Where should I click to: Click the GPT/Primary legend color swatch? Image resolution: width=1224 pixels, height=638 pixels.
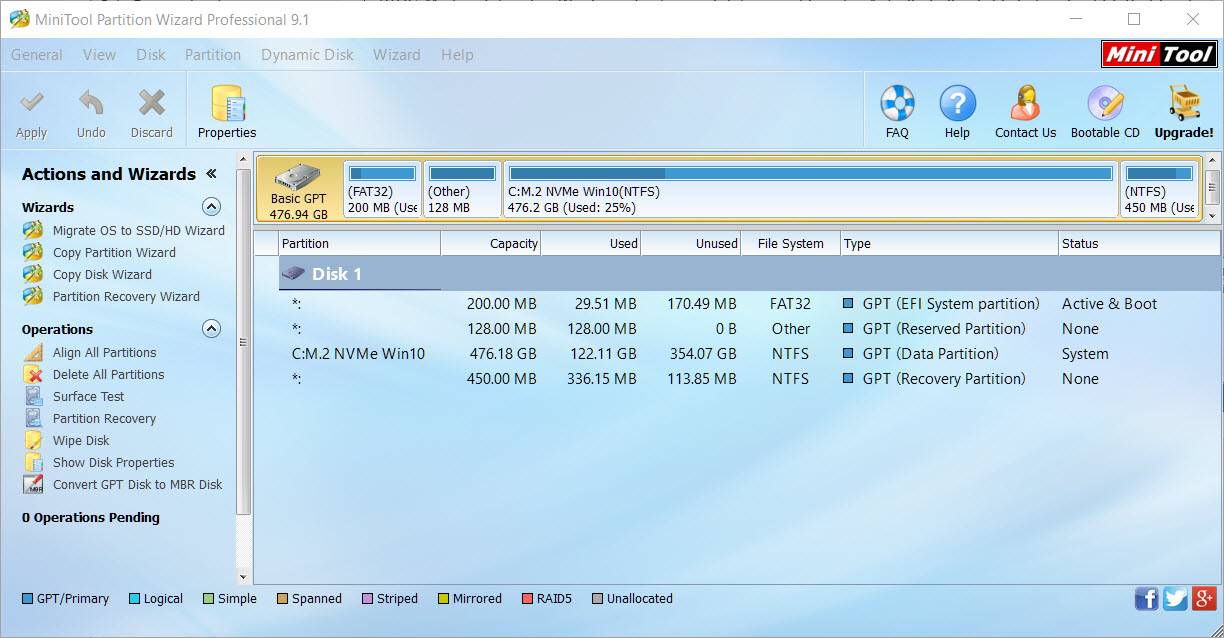[27, 599]
